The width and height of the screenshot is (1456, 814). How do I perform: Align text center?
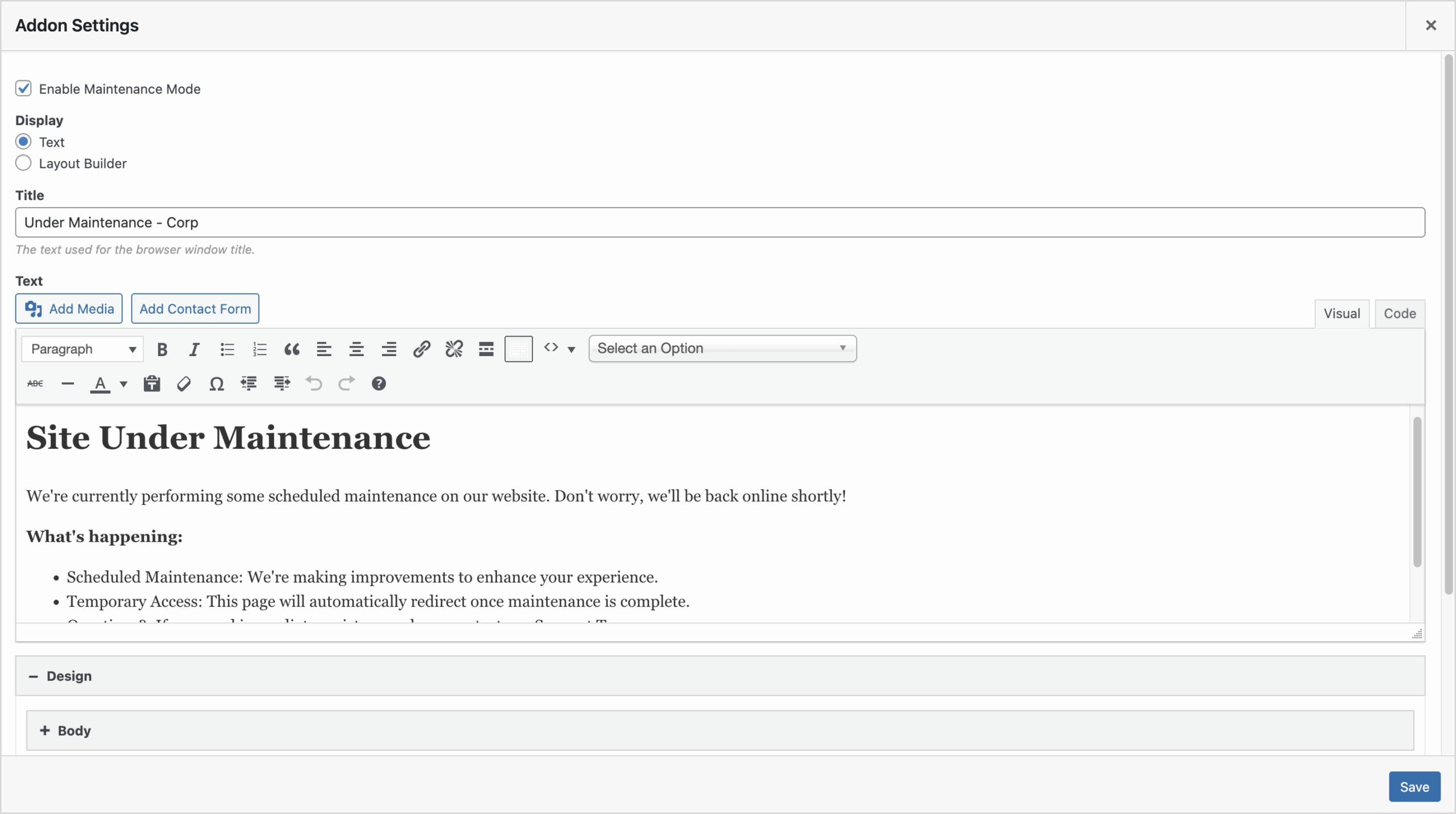tap(357, 349)
